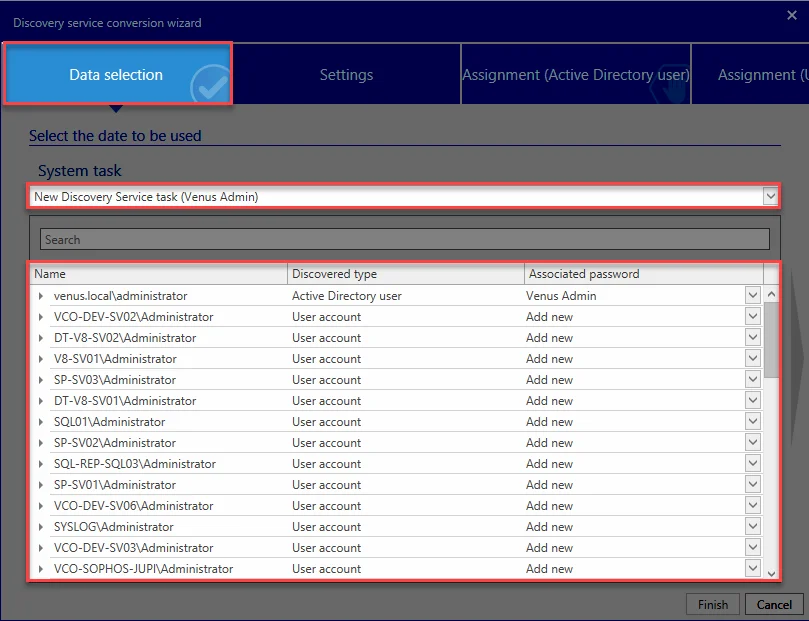Expand the DT-V8-SV02\Administrator row
This screenshot has width=809, height=621.
[40, 338]
